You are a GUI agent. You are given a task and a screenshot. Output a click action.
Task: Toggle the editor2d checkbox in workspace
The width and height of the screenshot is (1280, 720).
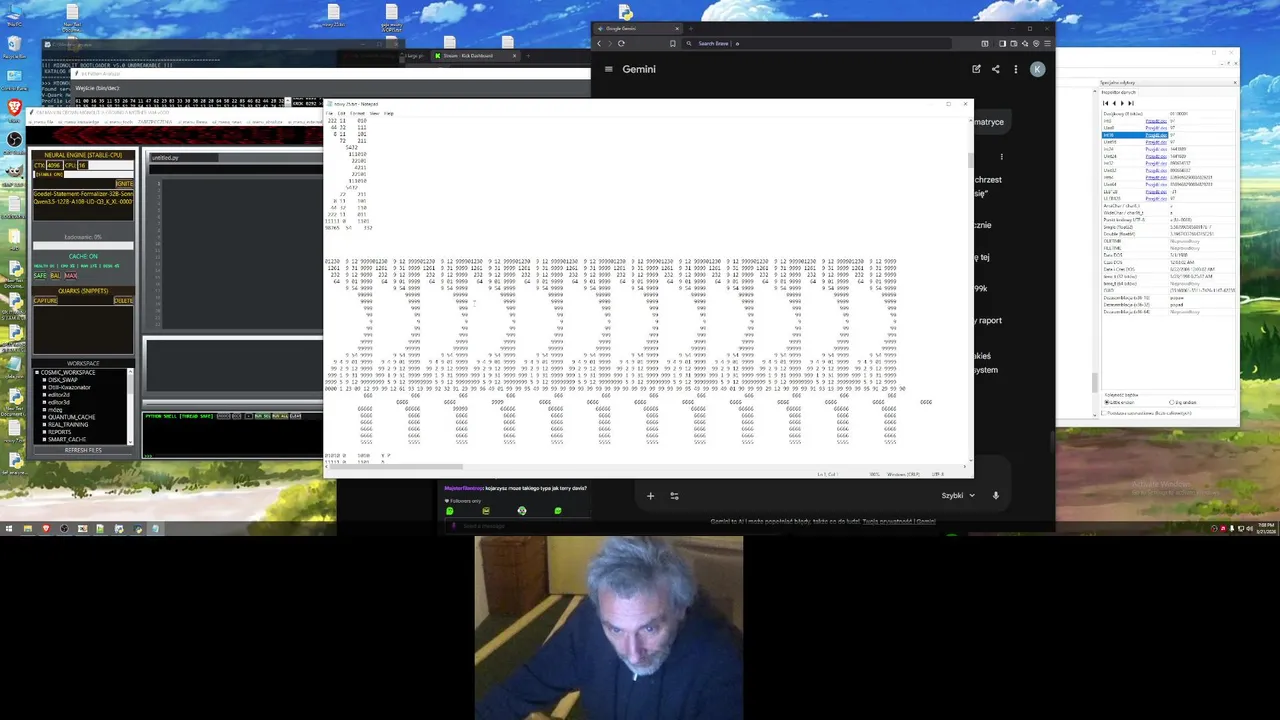(x=44, y=395)
